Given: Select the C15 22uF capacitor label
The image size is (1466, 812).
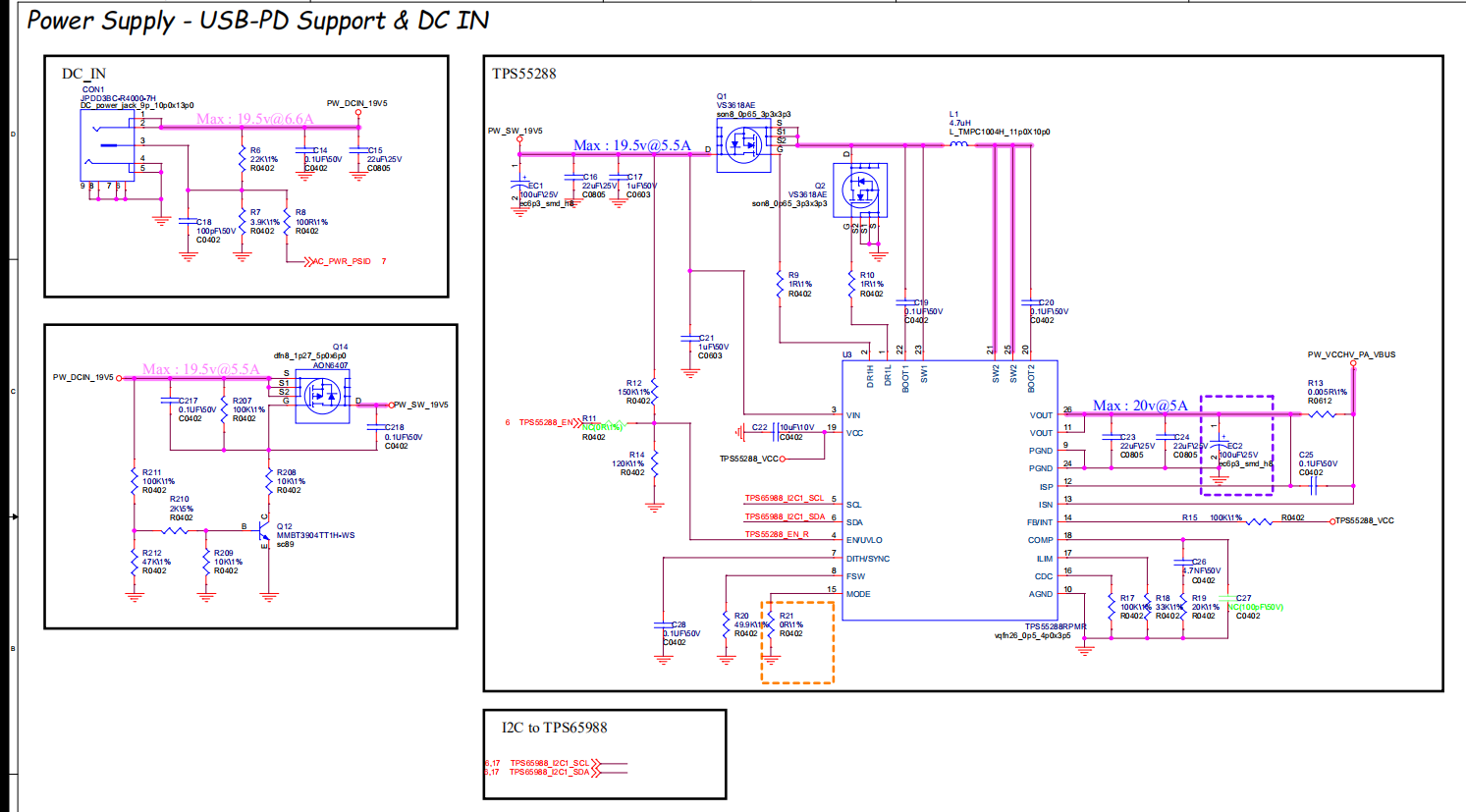Looking at the screenshot, I should pyautogui.click(x=384, y=159).
